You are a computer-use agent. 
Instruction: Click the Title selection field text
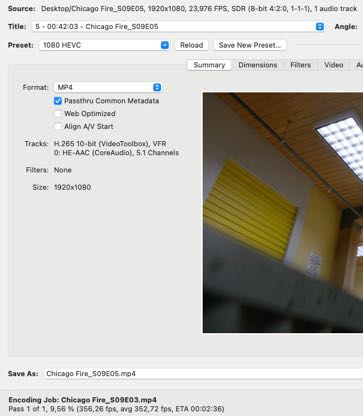point(97,27)
